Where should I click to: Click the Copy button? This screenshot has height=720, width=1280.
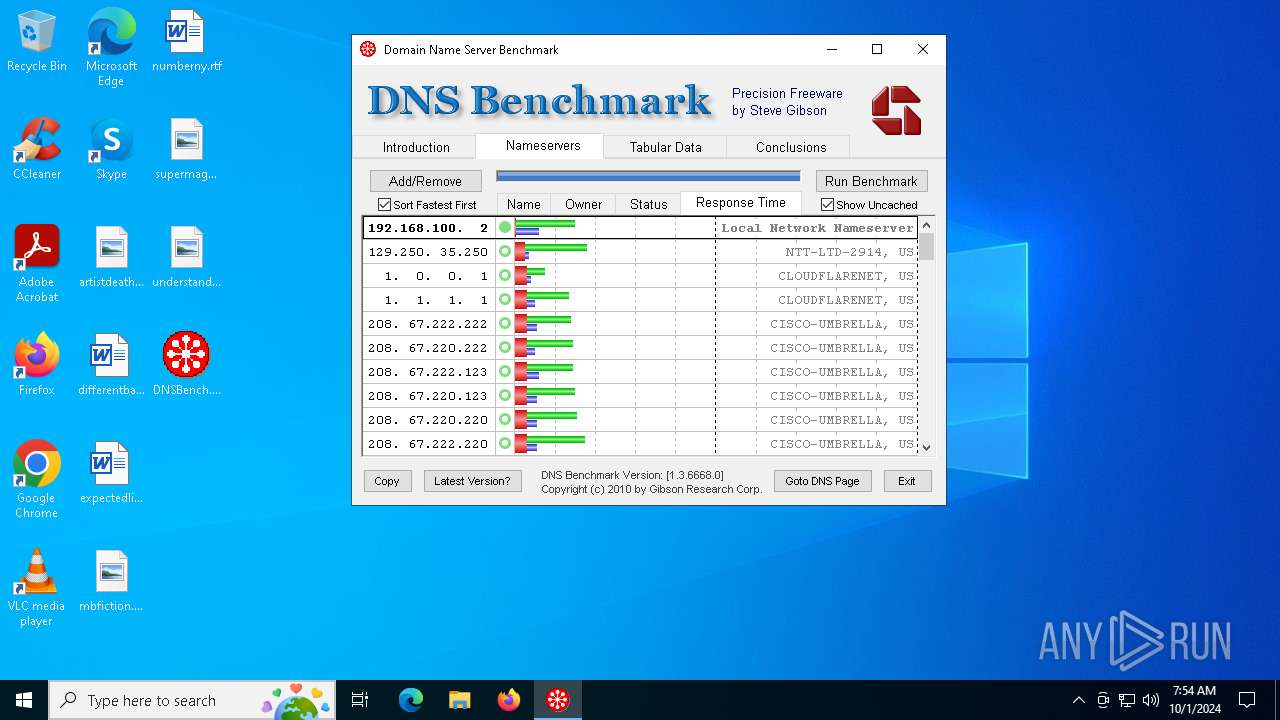click(387, 481)
